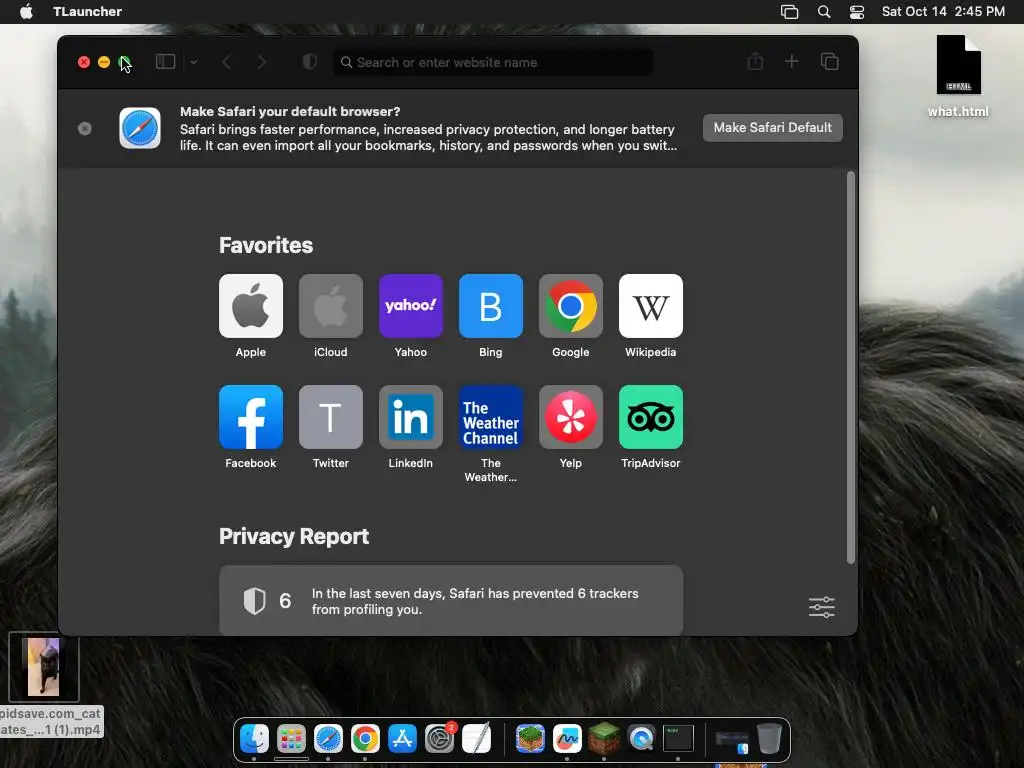Expand the tab group dropdown arrow
Image resolution: width=1024 pixels, height=768 pixels.
coord(194,62)
